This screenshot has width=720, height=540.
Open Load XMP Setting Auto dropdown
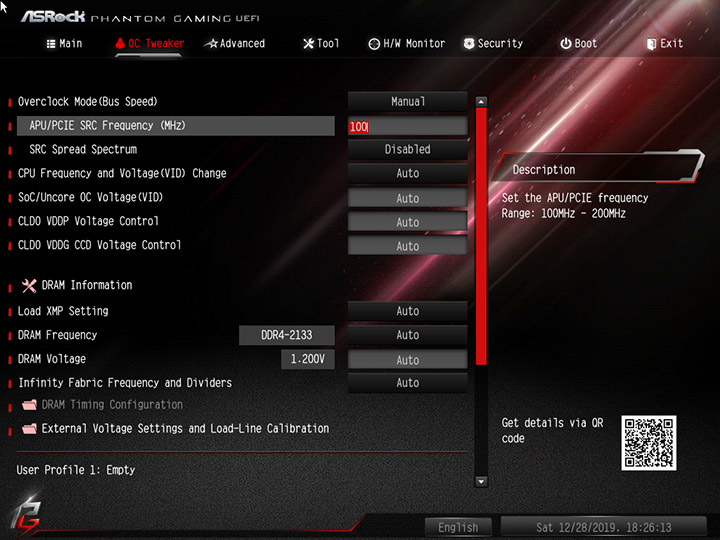[407, 311]
